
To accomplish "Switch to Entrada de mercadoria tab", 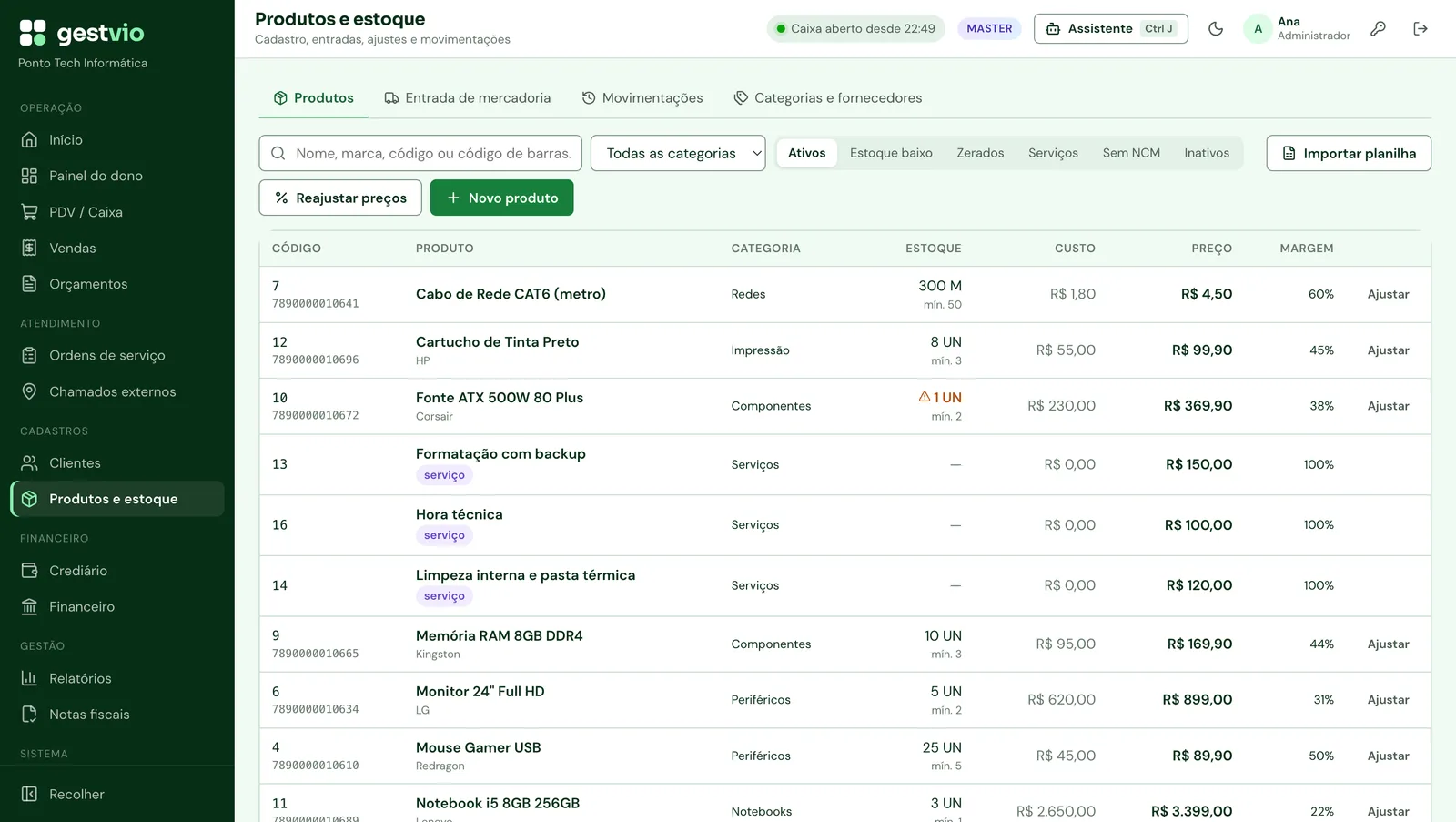I will (x=468, y=97).
